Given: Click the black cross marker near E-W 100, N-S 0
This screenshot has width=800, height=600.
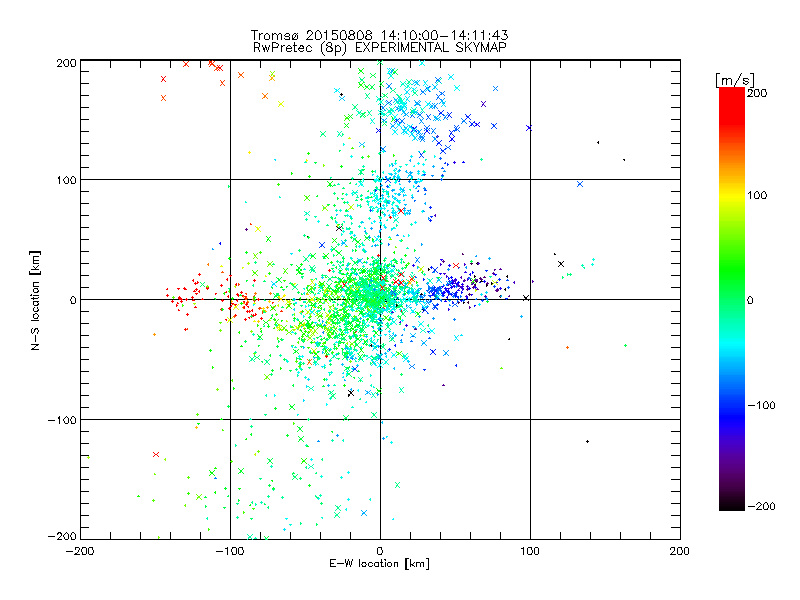Looking at the screenshot, I should pyautogui.click(x=526, y=298).
